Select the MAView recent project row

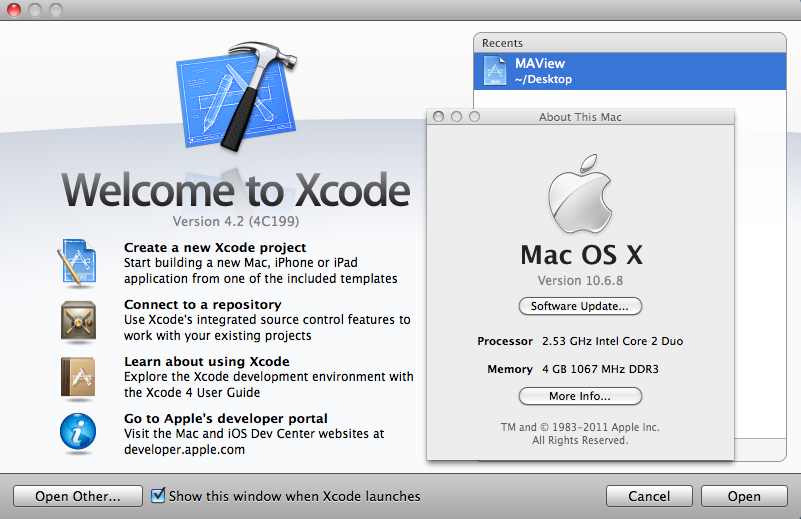click(629, 71)
